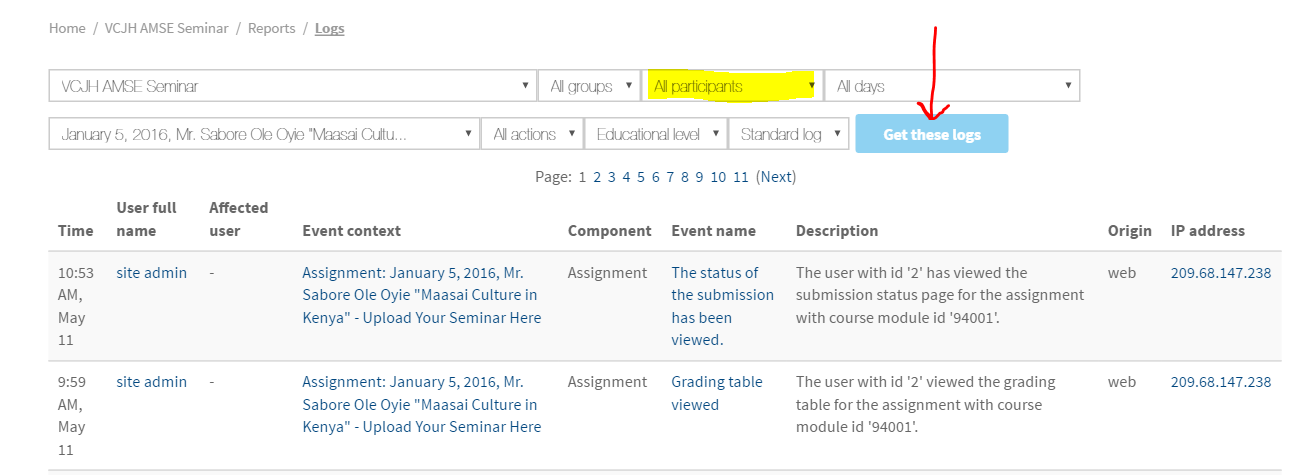Open the Grading table viewed event link
The width and height of the screenshot is (1305, 475).
716,393
